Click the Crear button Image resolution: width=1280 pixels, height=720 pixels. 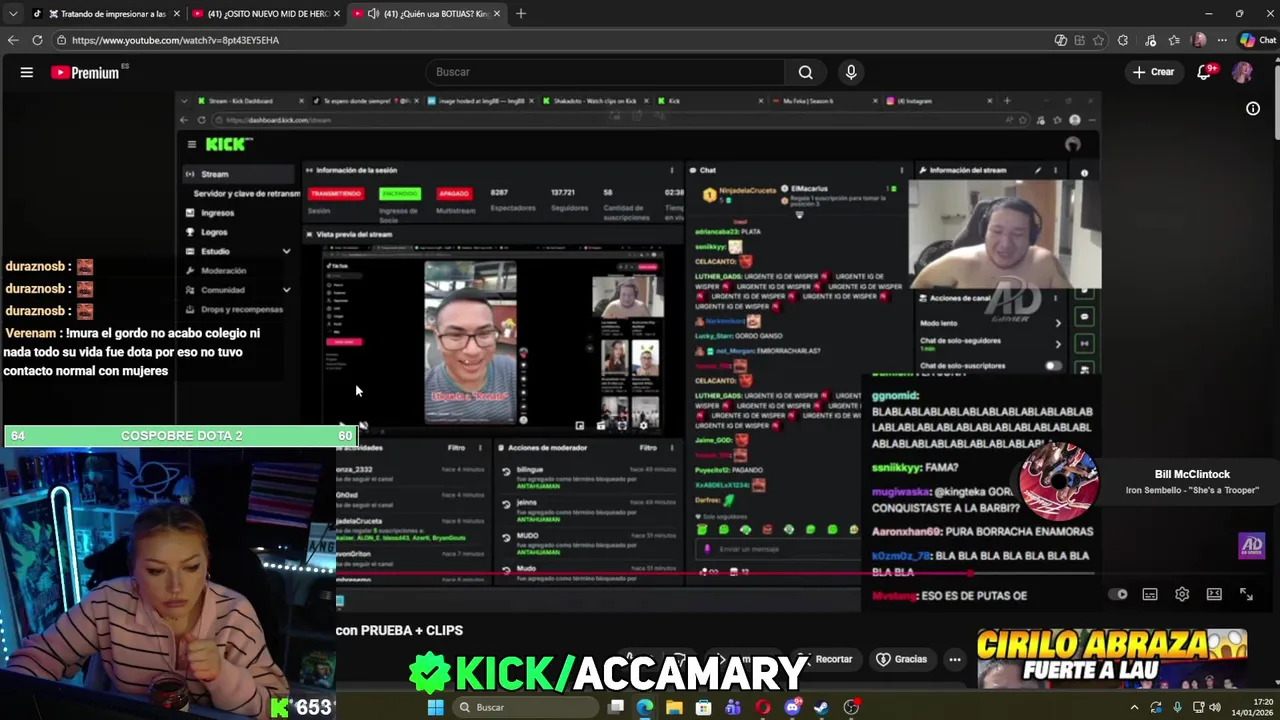click(1153, 72)
